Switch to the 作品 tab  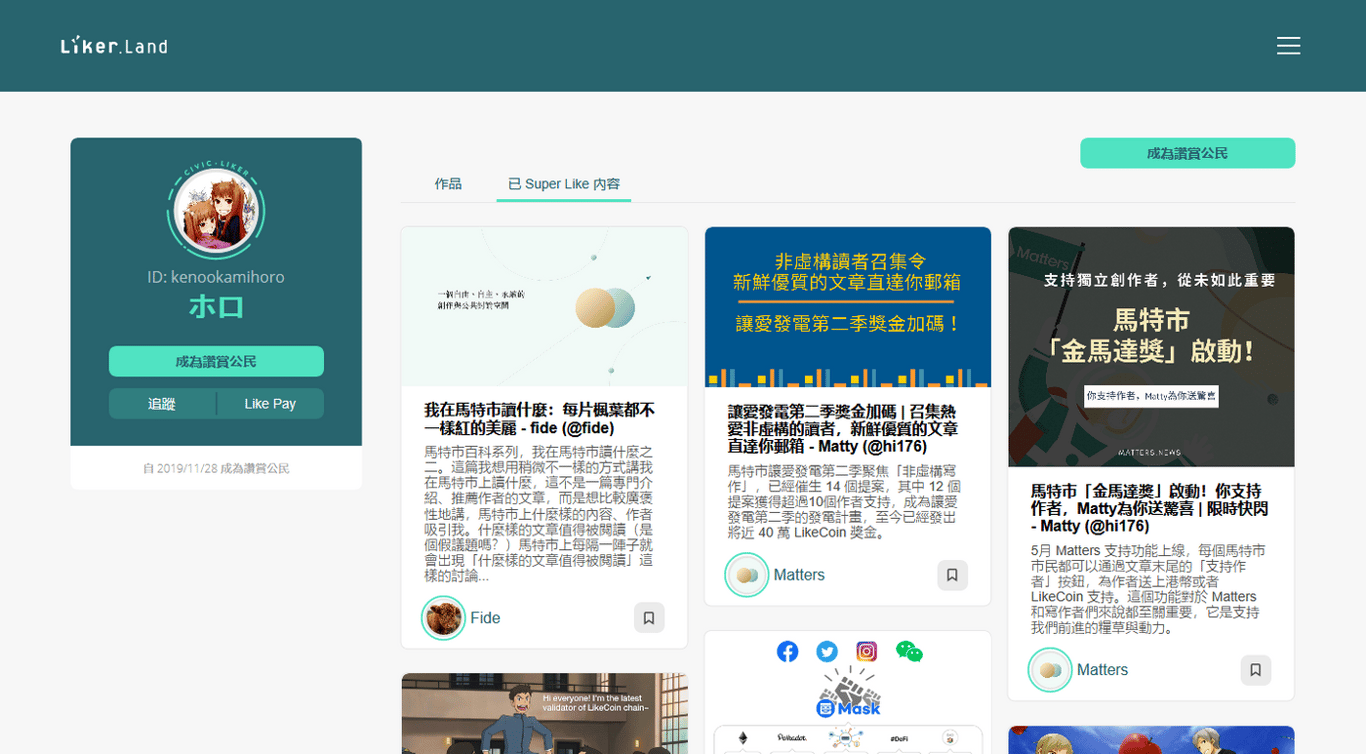[x=448, y=184]
